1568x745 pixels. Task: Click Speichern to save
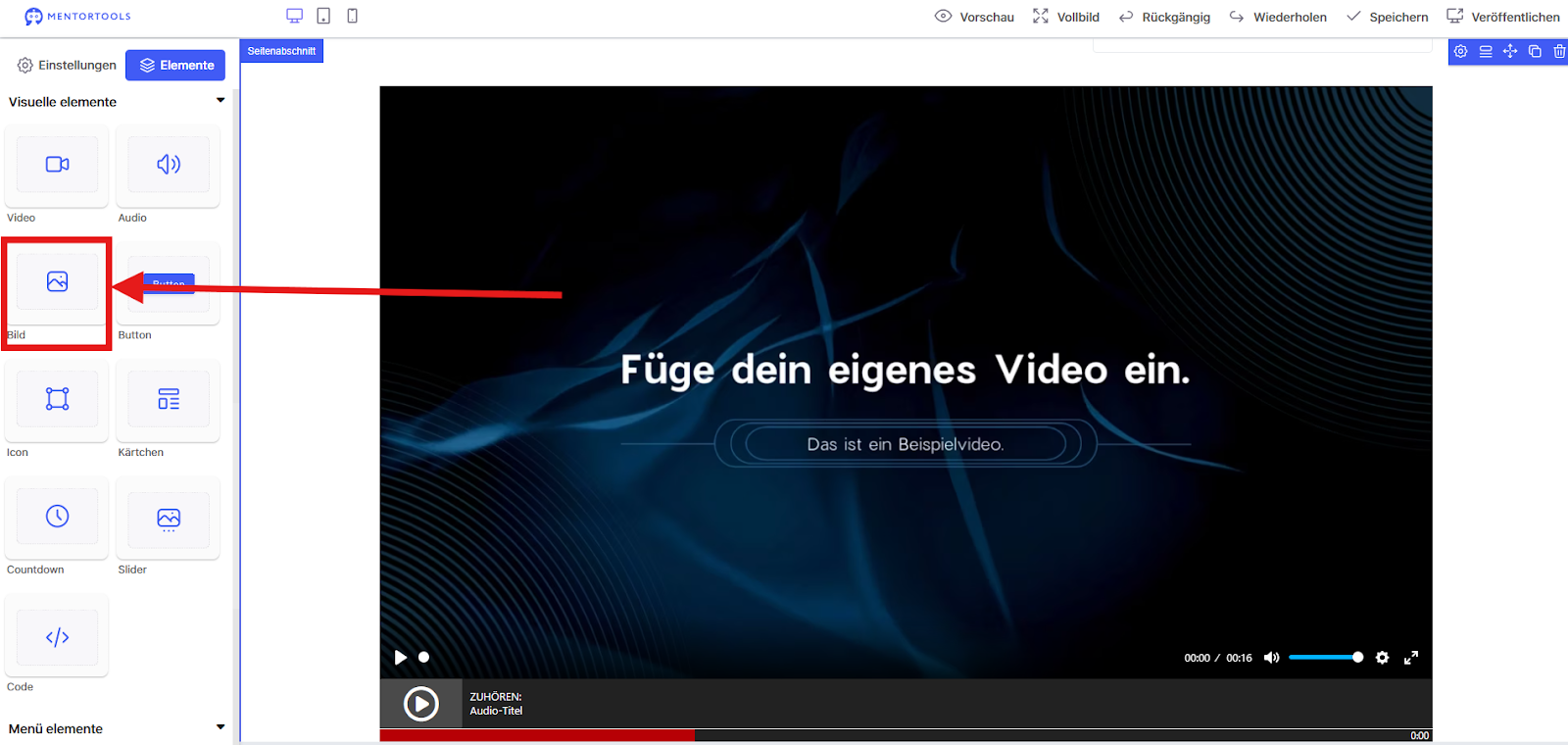(x=1388, y=17)
